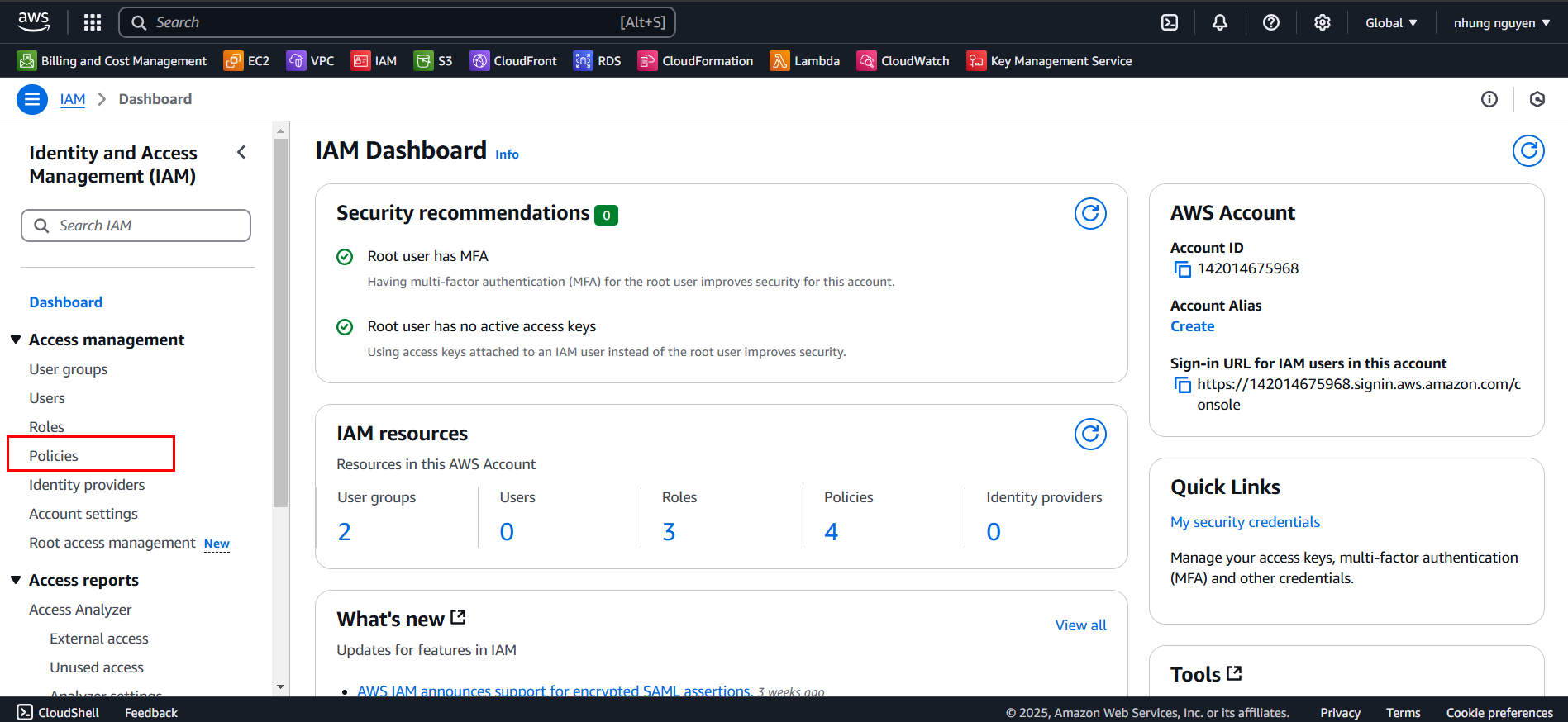Open the services grid menu icon
Screen dimensions: 1568x722
click(93, 22)
